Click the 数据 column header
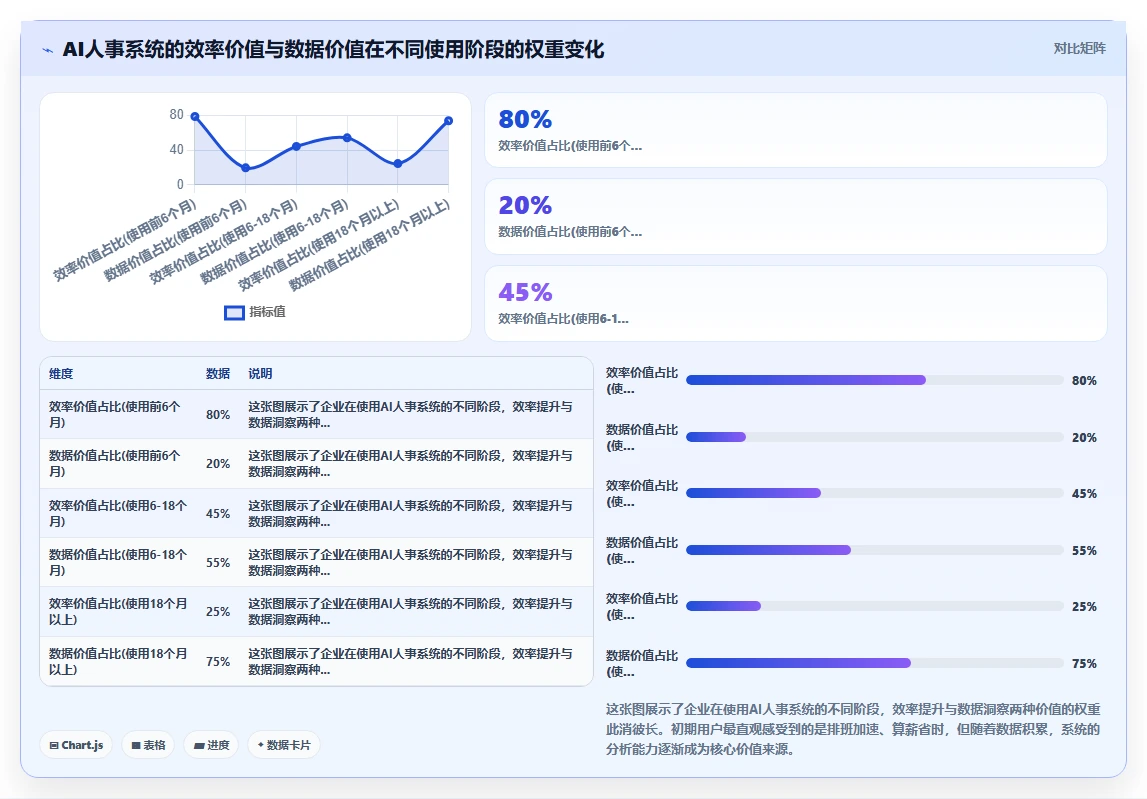Image resolution: width=1147 pixels, height=799 pixels. tap(218, 373)
